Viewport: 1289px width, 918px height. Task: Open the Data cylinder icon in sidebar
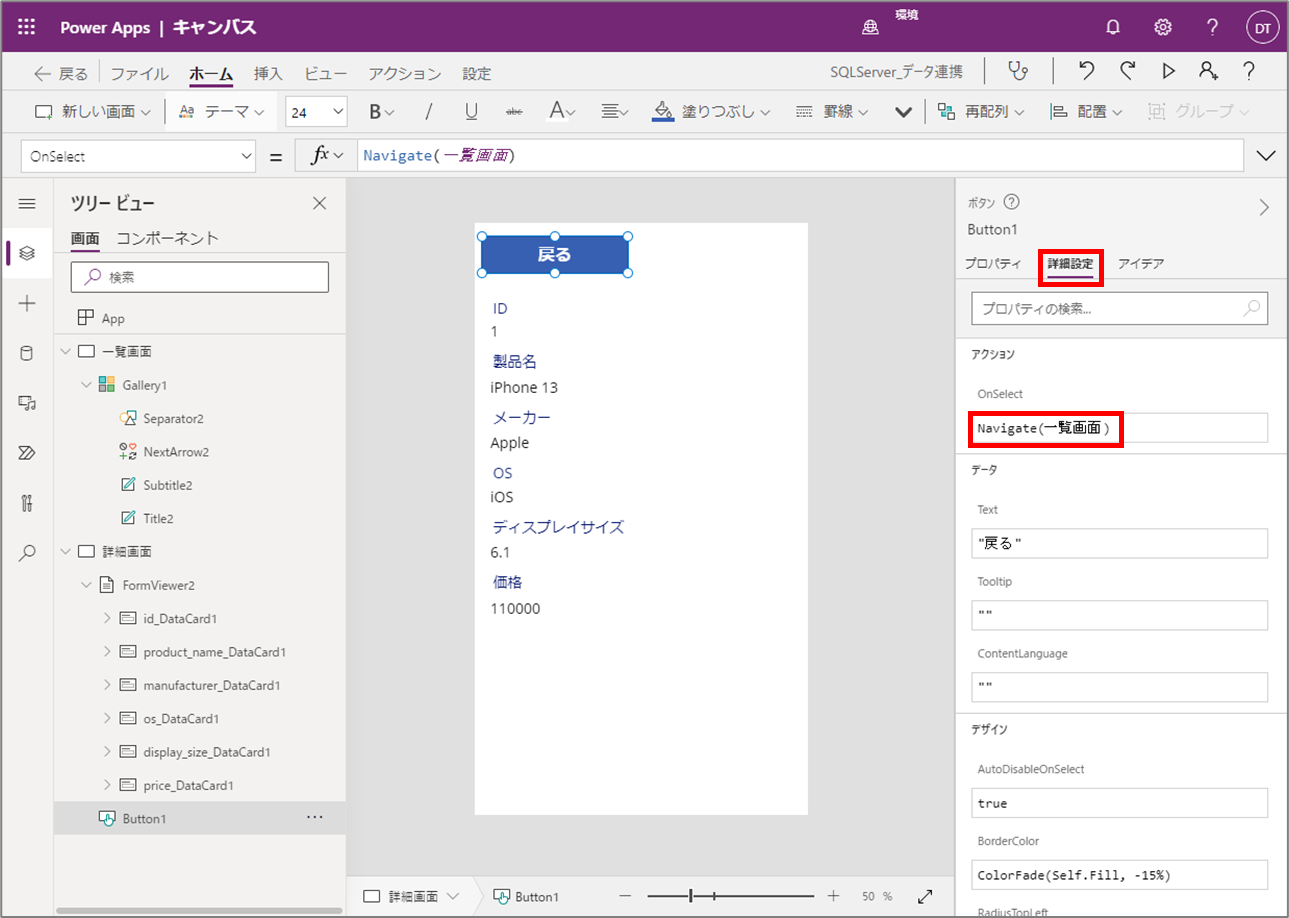27,353
